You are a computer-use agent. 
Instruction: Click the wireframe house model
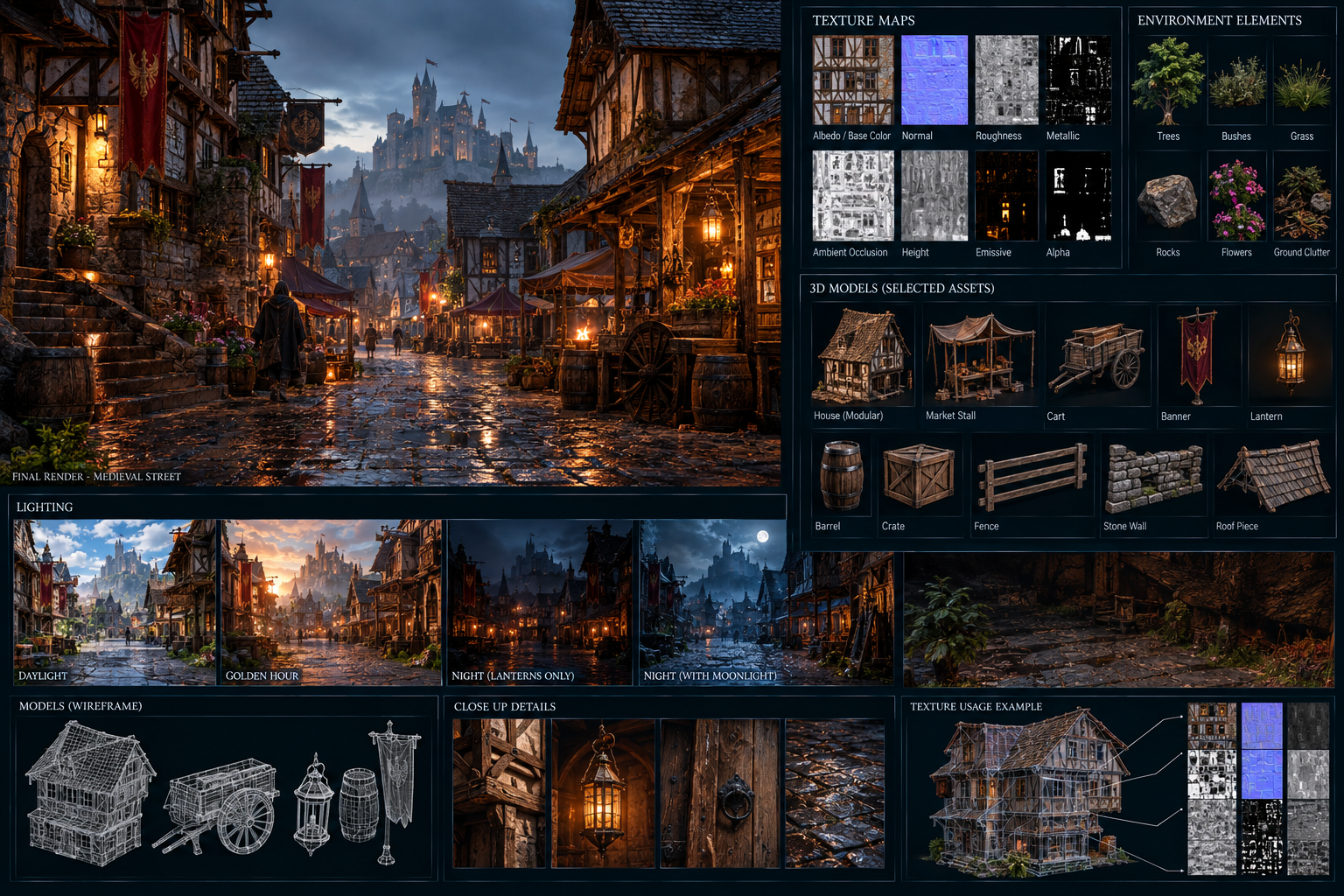(x=89, y=794)
